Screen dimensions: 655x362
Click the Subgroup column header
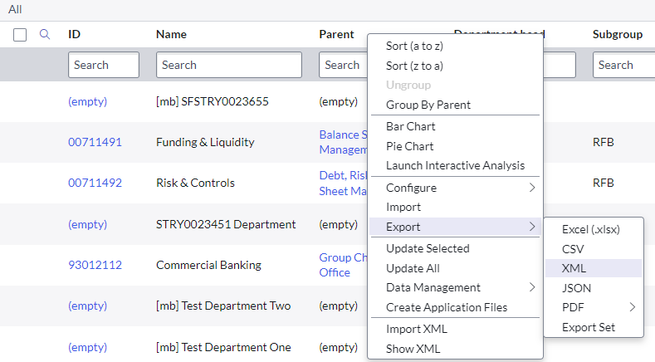[617, 34]
